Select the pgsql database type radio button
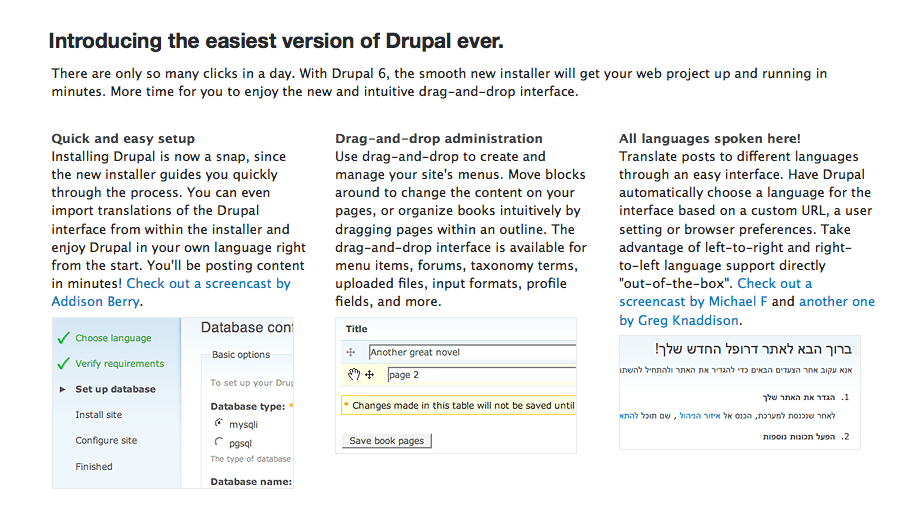 point(219,442)
